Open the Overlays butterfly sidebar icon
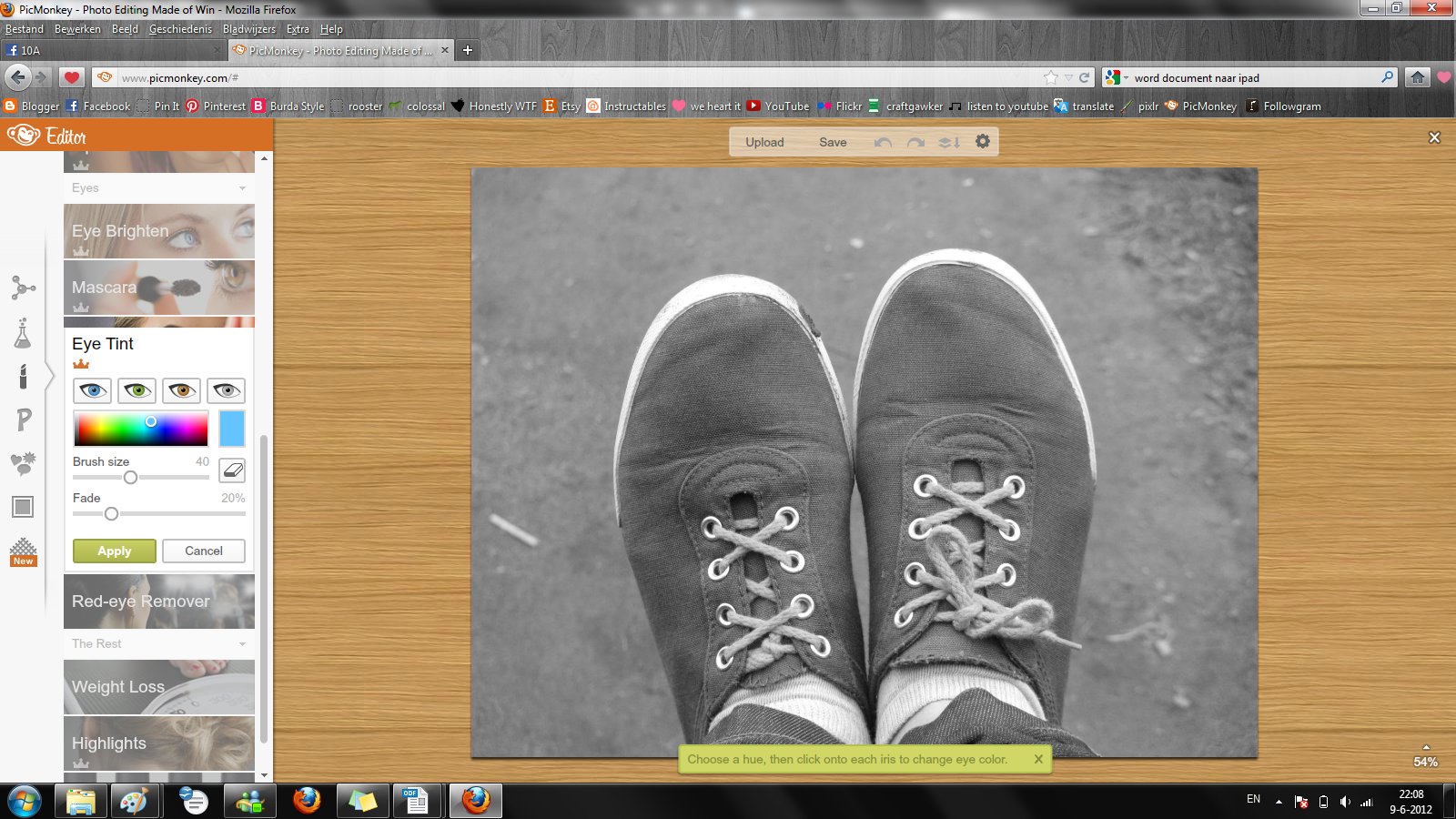The width and height of the screenshot is (1456, 819). coord(23,463)
